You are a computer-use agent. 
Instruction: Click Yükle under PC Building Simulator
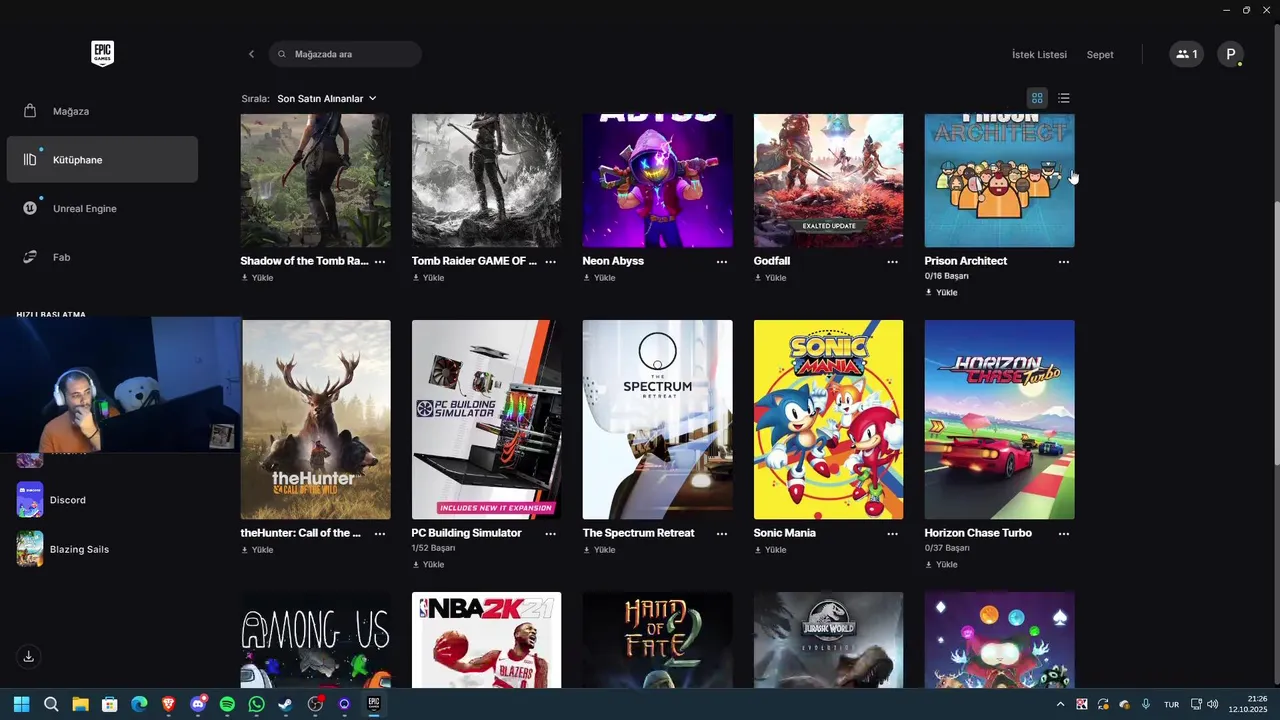[428, 564]
